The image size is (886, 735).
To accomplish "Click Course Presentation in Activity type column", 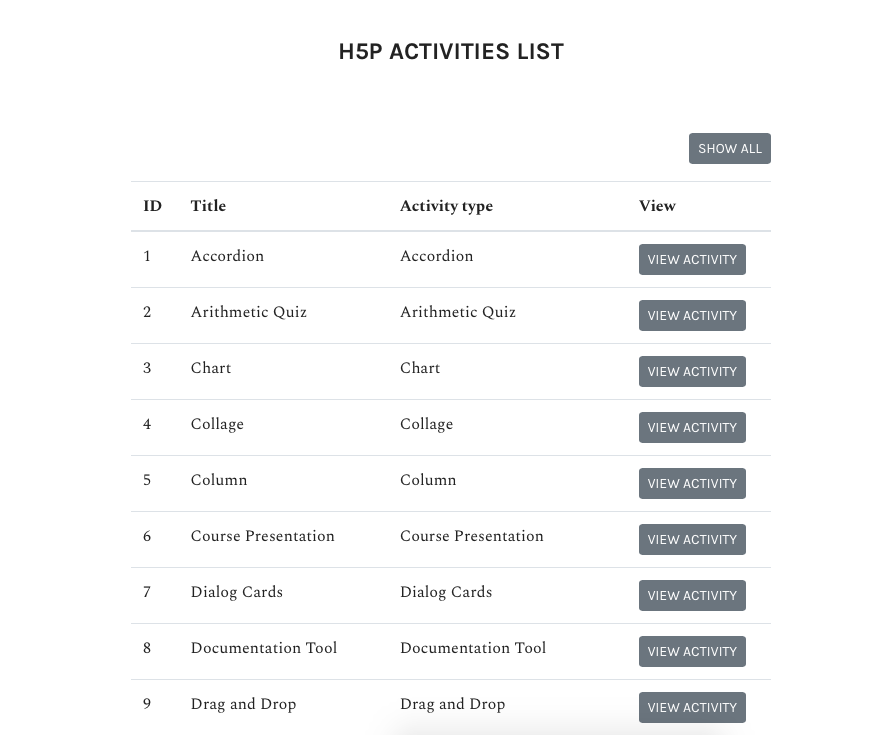I will pos(472,536).
